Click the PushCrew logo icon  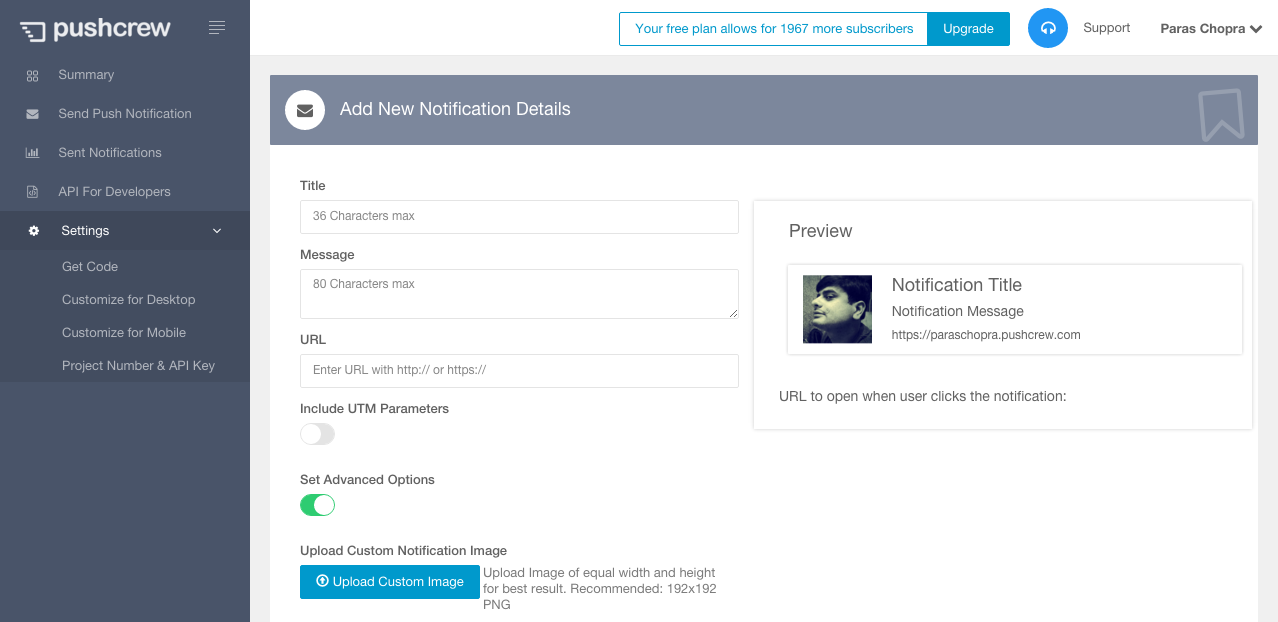click(32, 31)
